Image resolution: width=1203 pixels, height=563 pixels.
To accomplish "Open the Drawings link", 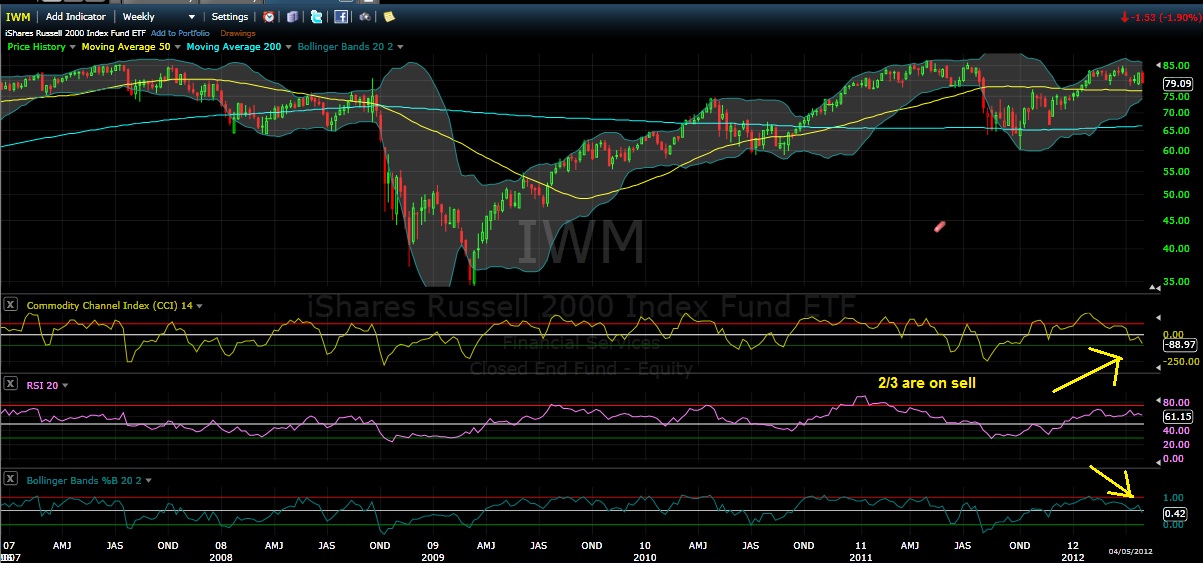I will tap(237, 33).
